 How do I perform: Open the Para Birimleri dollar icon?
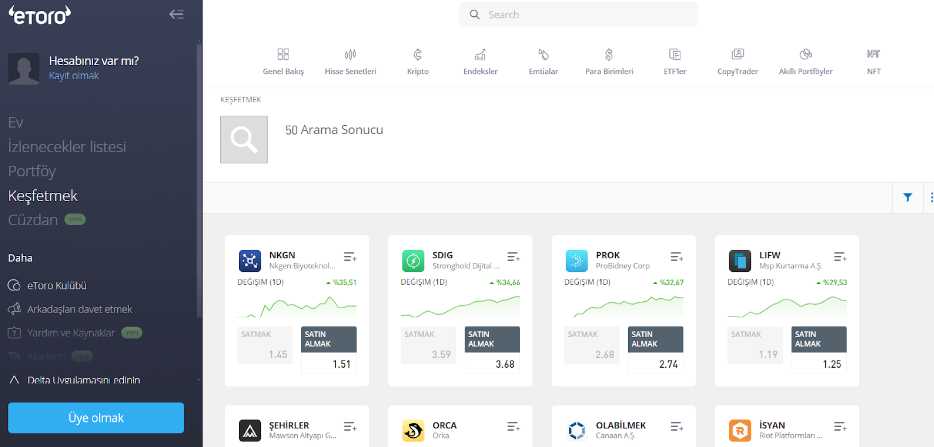(609, 55)
